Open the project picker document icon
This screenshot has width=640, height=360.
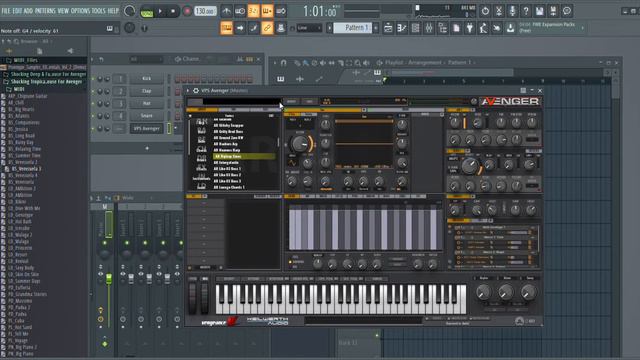click(x=456, y=28)
